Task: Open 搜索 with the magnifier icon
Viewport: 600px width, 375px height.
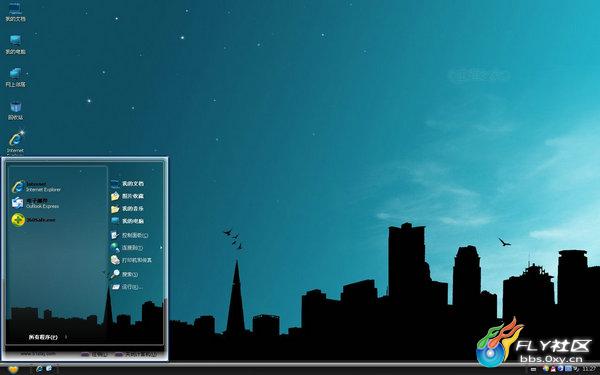Action: [x=124, y=274]
